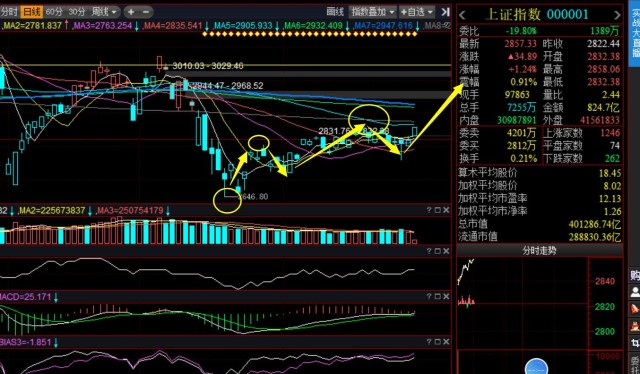Screen dimensions: 640x374
Task: Zoom in chart with plus button
Action: (131, 12)
